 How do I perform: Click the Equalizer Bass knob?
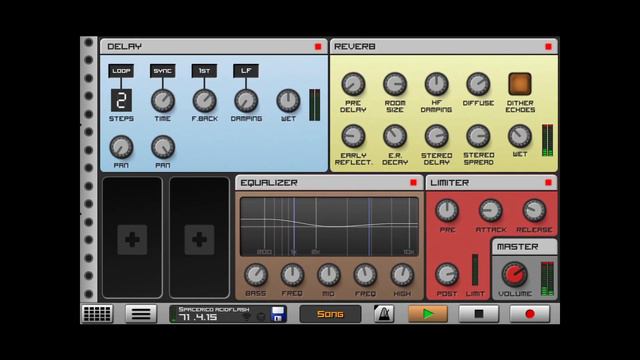pyautogui.click(x=256, y=275)
